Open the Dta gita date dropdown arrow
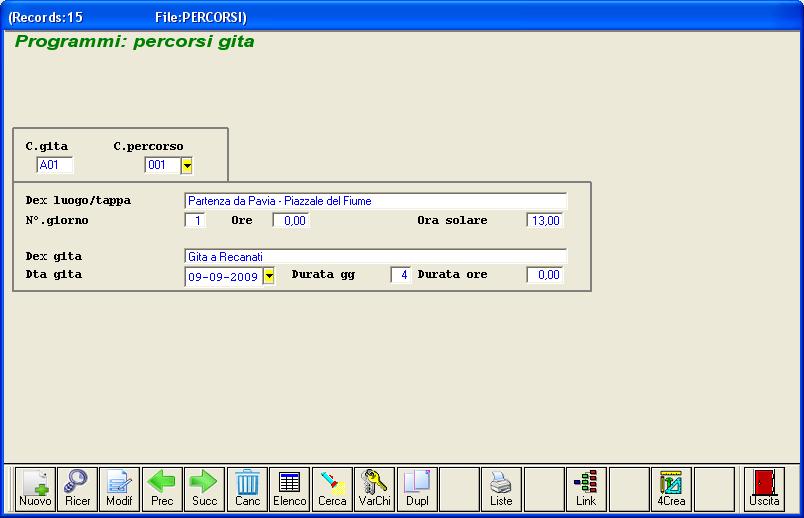 point(269,276)
